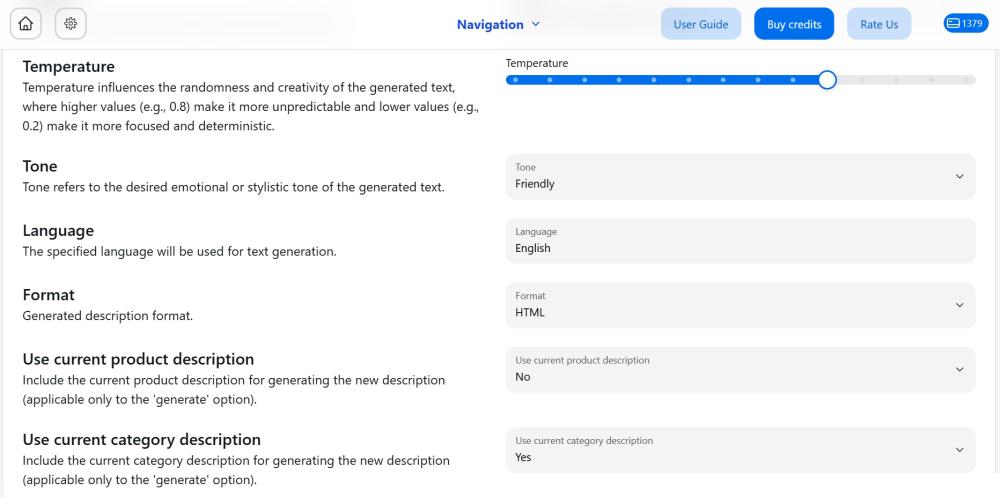Click the credits card icon showing 1379

953,24
